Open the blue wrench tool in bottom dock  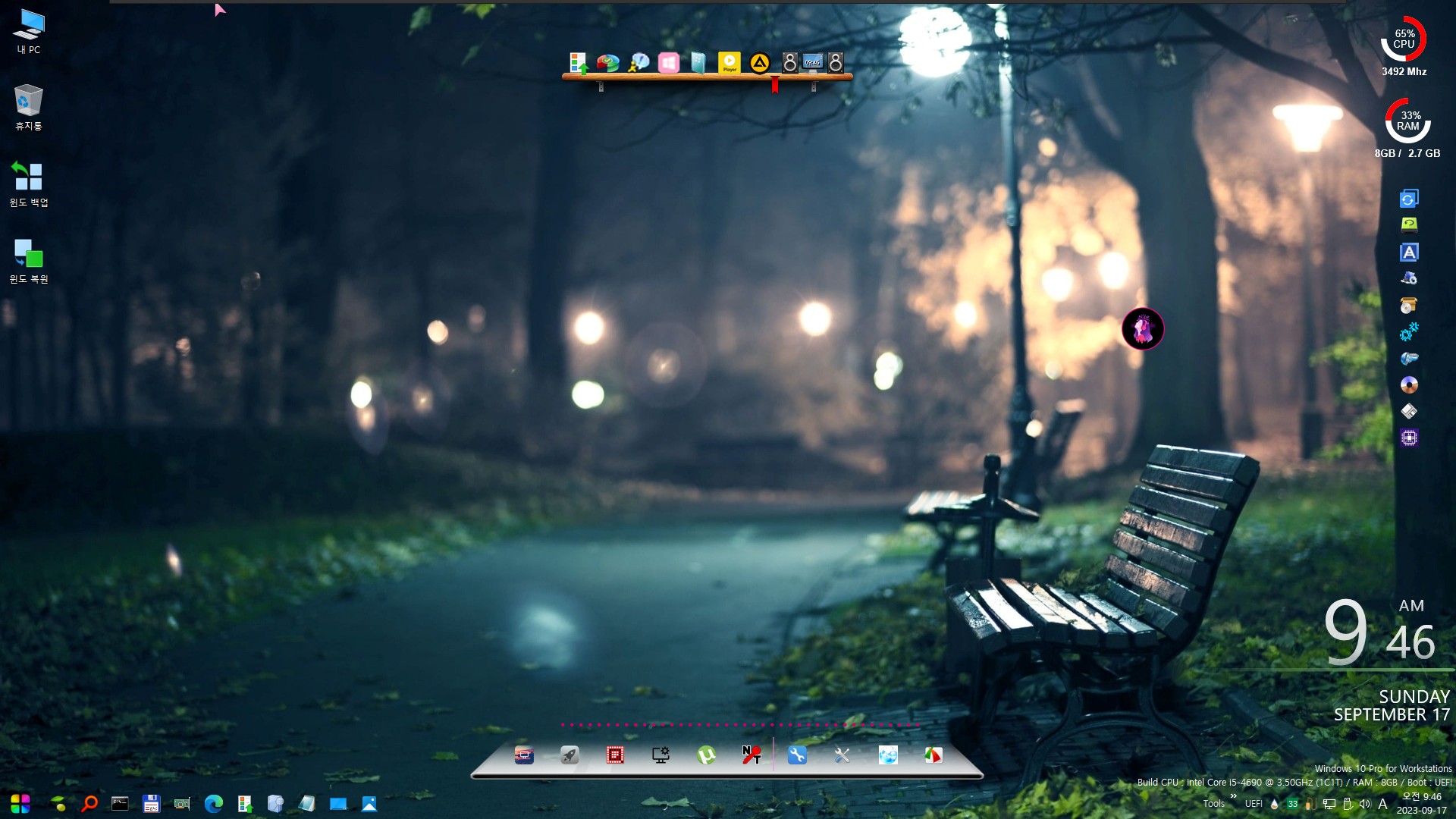pyautogui.click(x=797, y=755)
